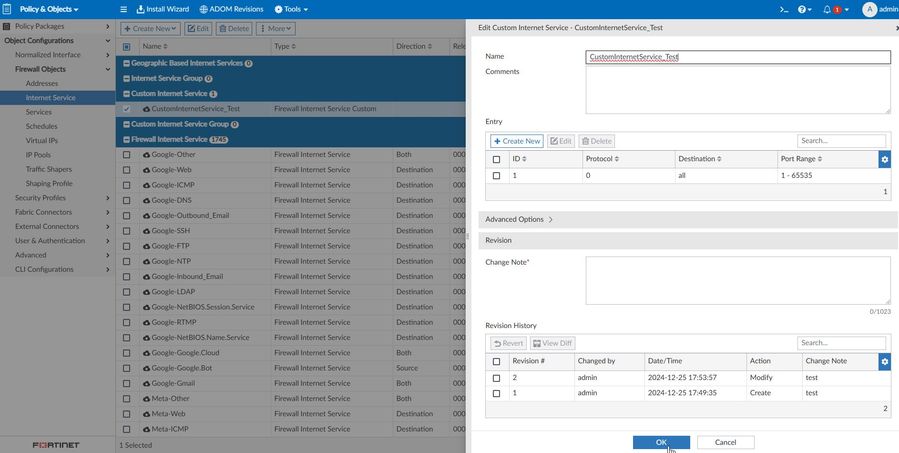Screen dimensions: 899x453
Task: Open the help question mark menu
Action: point(804,9)
